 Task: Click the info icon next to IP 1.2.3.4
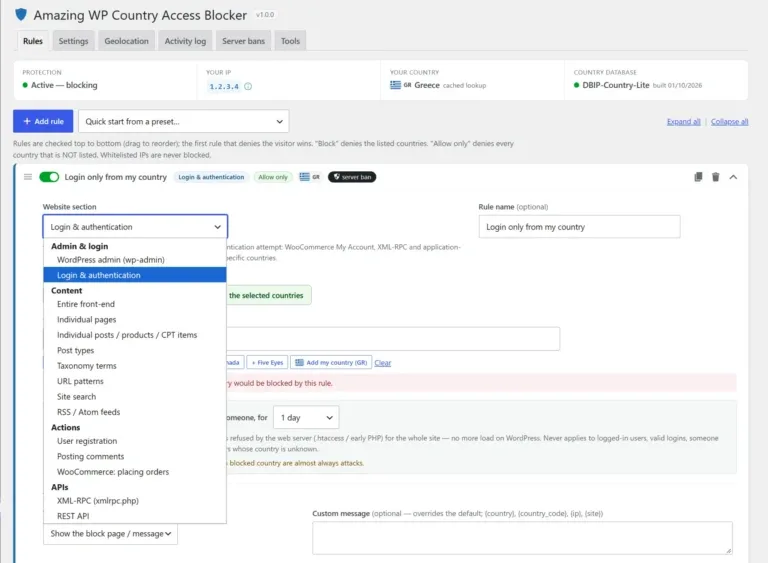point(248,86)
